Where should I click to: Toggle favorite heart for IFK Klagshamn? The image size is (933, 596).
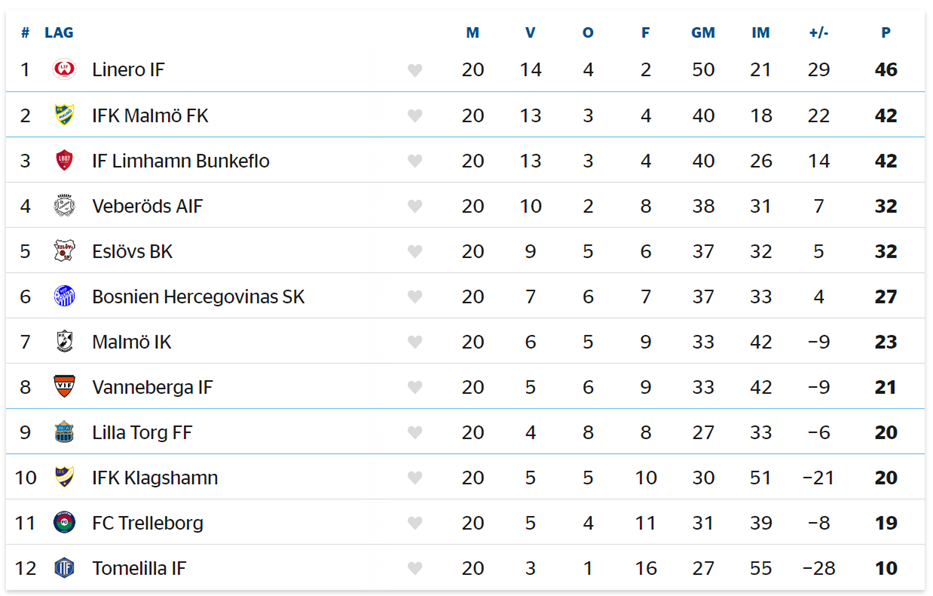tap(415, 478)
